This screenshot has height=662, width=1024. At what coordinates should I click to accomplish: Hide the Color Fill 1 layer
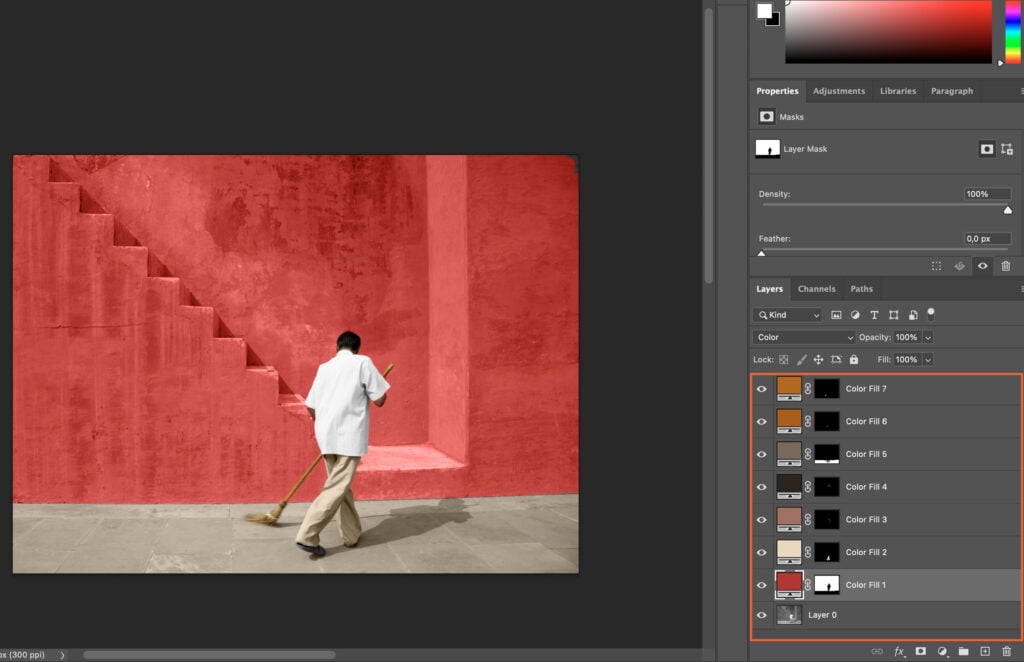[x=762, y=584]
